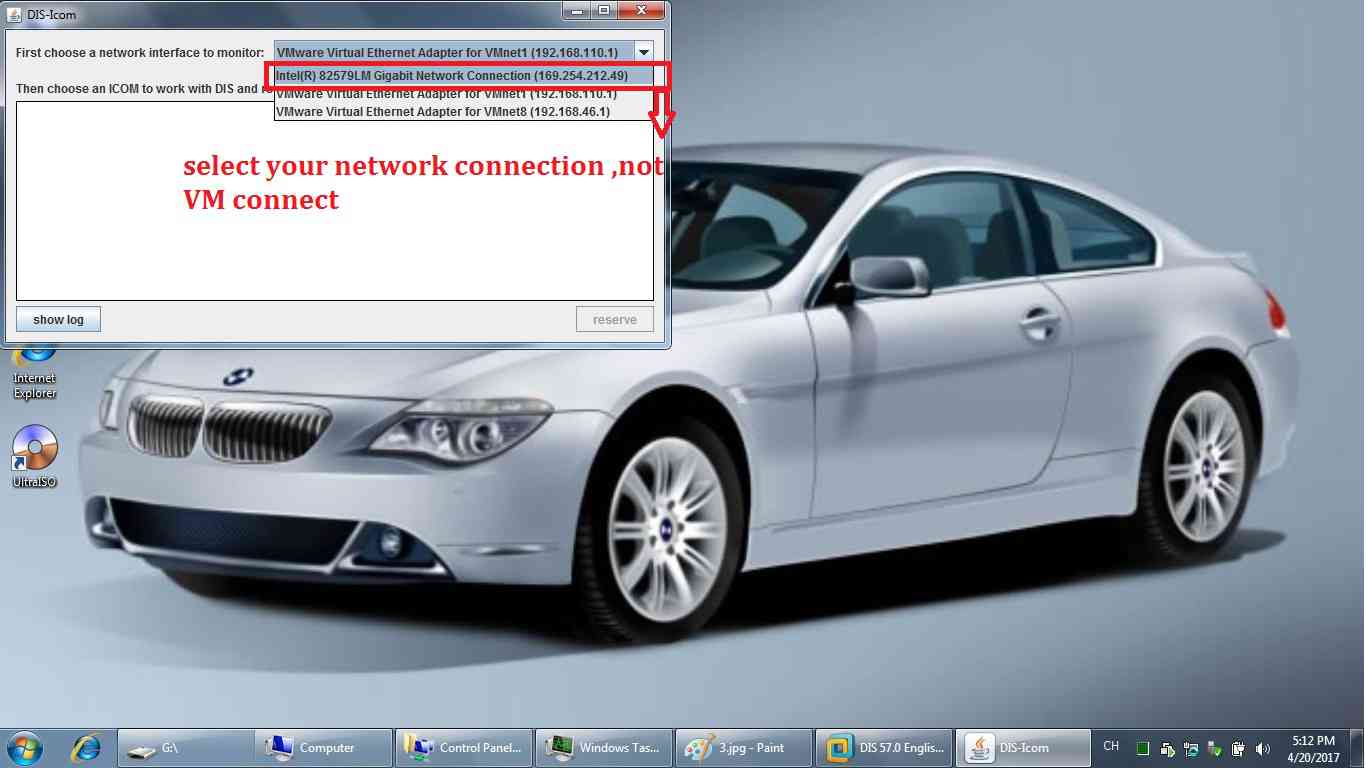Click the DIS-Icom taskbar button
This screenshot has height=768, width=1366.
point(1024,747)
